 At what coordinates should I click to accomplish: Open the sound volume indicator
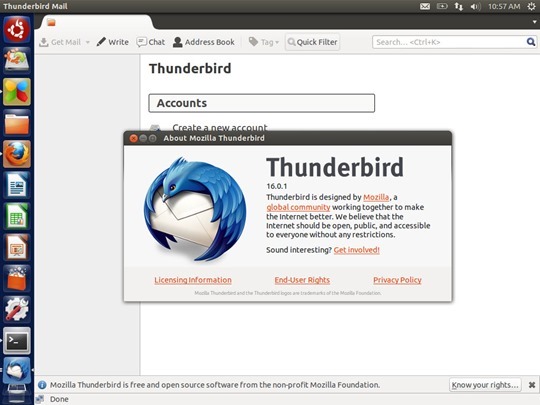coord(475,6)
